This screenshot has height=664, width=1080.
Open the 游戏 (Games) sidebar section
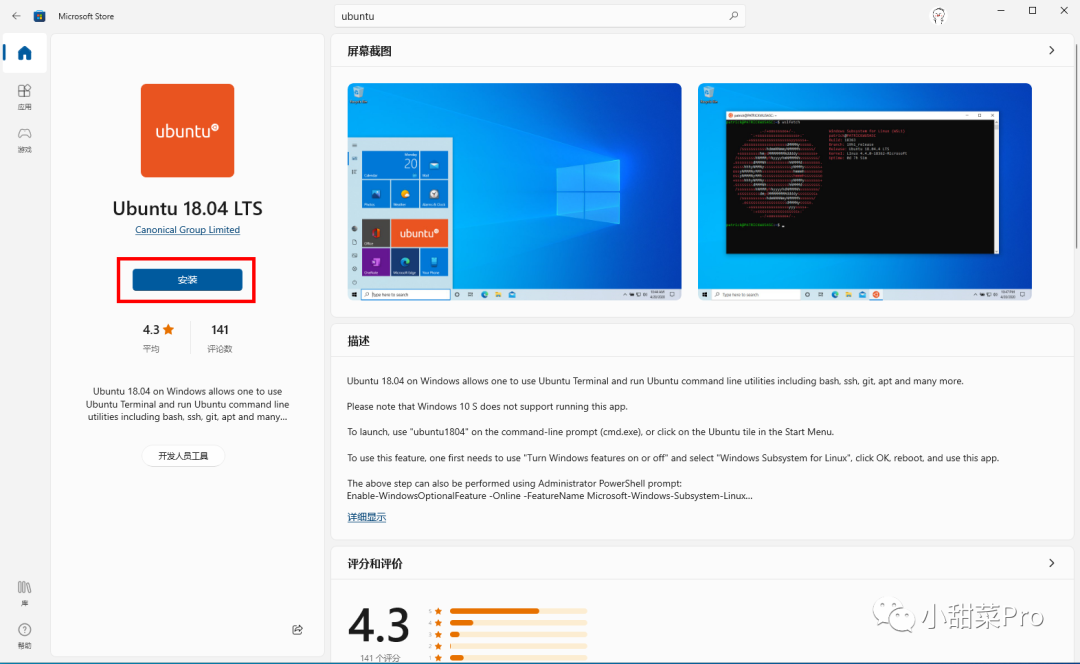click(25, 140)
